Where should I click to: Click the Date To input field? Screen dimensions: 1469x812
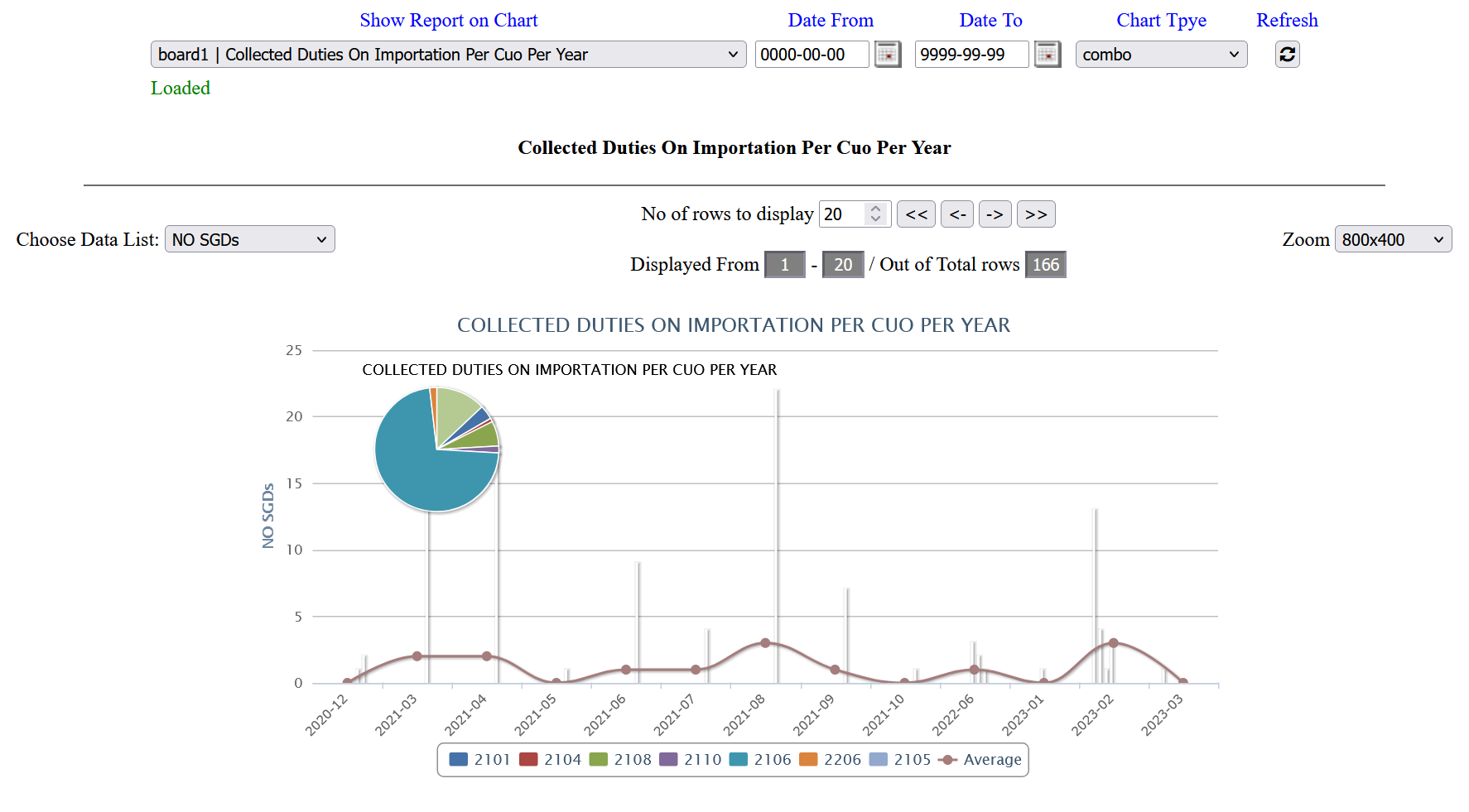tap(971, 55)
